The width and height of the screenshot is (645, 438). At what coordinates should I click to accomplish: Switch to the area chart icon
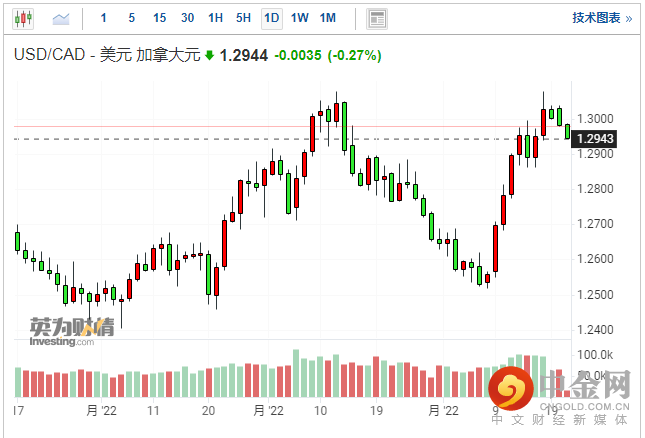point(61,18)
